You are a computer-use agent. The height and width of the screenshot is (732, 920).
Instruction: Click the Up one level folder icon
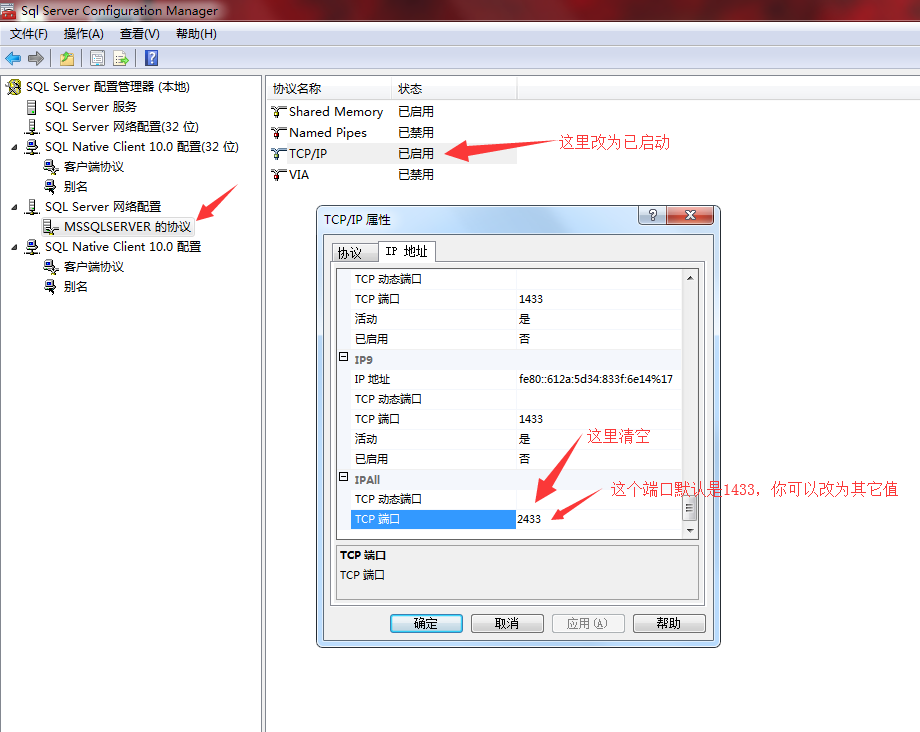coord(67,58)
